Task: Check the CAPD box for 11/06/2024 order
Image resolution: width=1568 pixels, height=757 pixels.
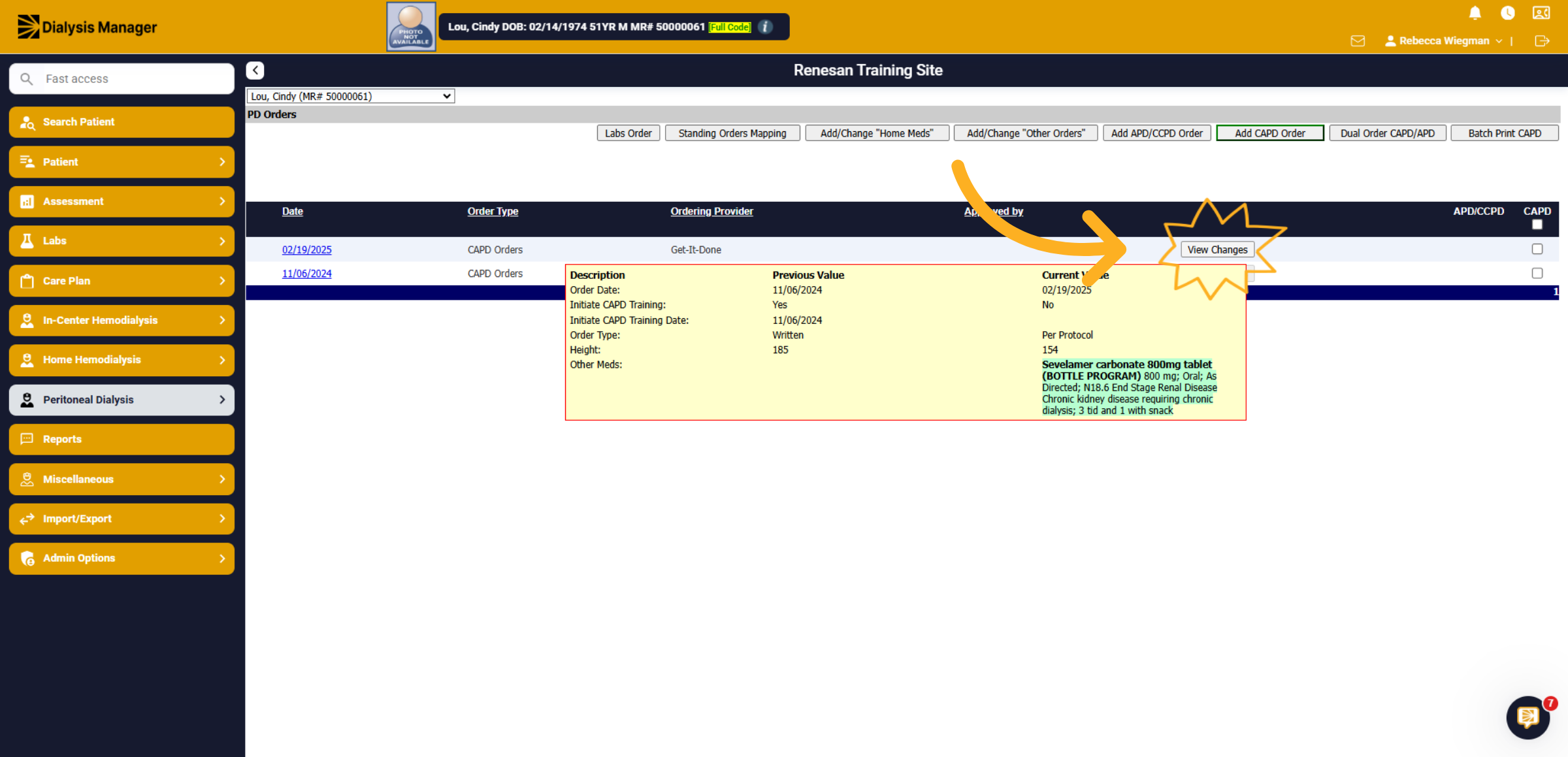Action: [1537, 273]
